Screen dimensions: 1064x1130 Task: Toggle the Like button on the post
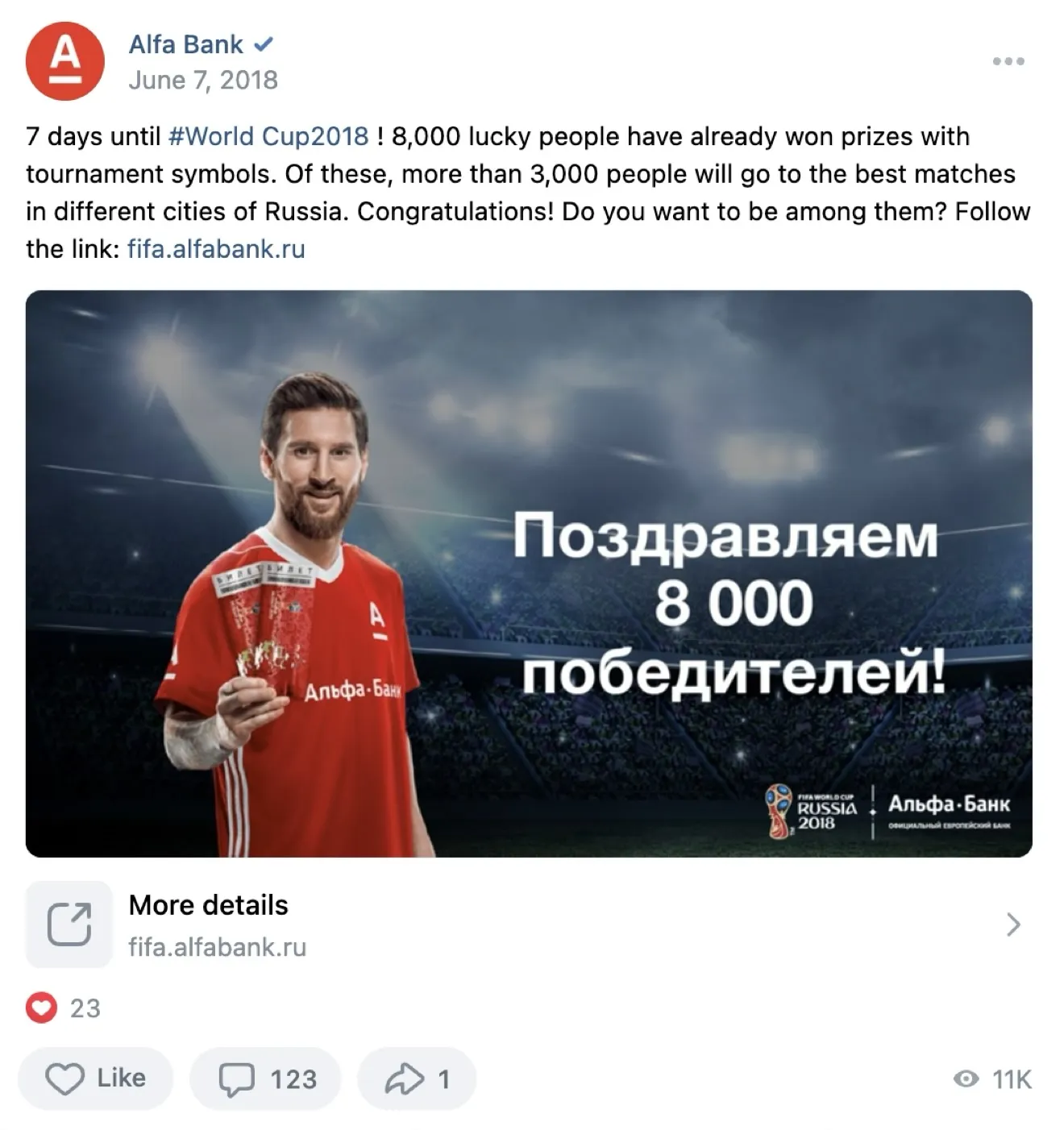95,1078
